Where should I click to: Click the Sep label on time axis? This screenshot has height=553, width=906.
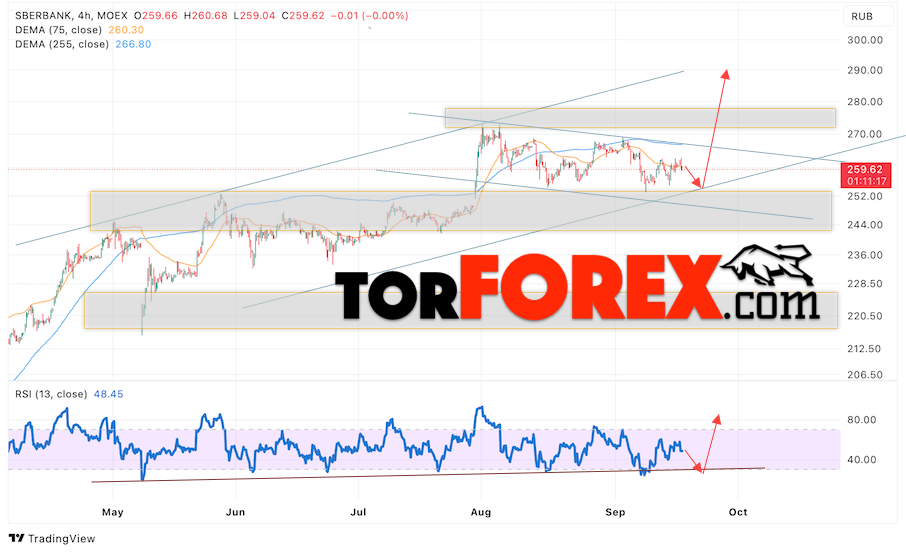tap(615, 512)
